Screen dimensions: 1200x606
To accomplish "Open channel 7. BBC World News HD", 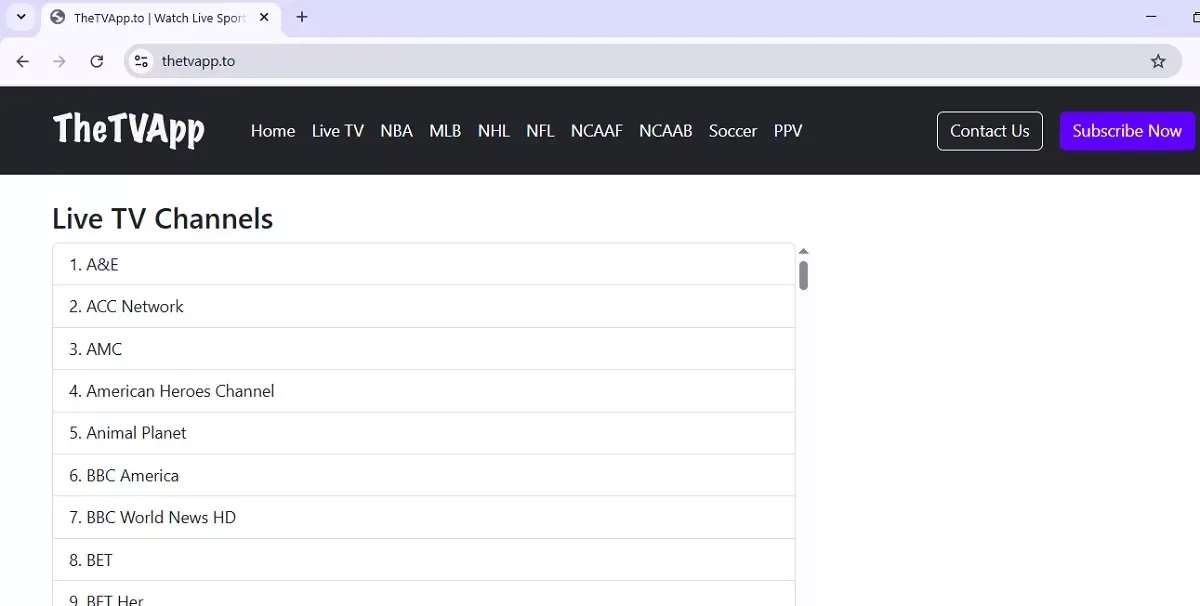I will click(x=424, y=517).
